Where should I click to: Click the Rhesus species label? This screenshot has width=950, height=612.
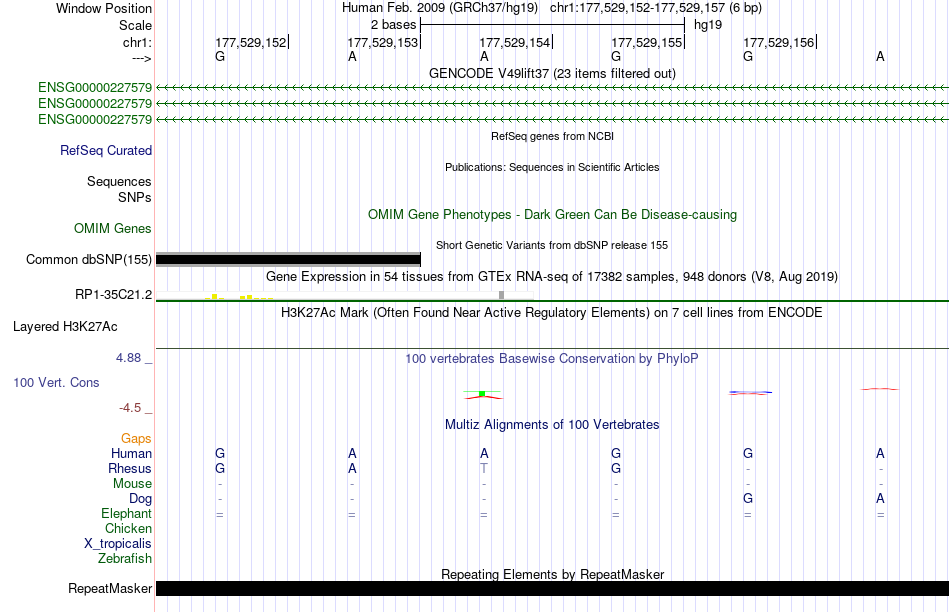click(x=130, y=468)
